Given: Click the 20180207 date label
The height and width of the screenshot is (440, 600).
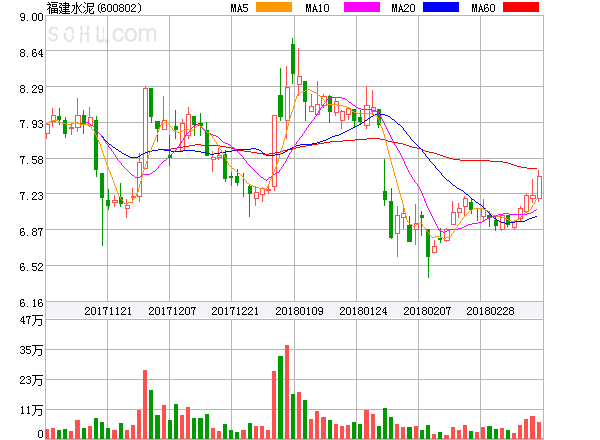Looking at the screenshot, I should (427, 311).
